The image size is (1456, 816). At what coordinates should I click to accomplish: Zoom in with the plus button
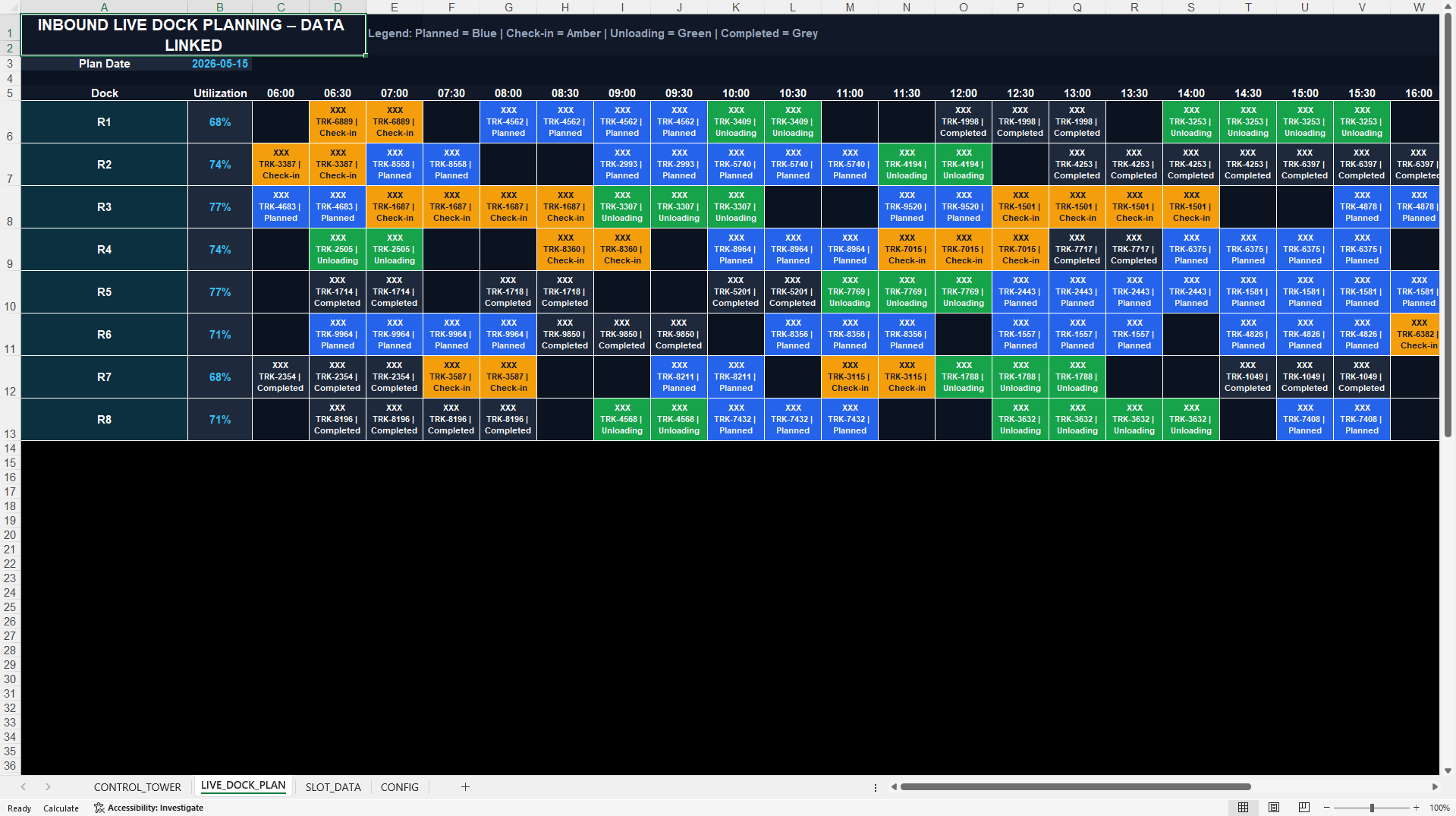tap(1416, 808)
